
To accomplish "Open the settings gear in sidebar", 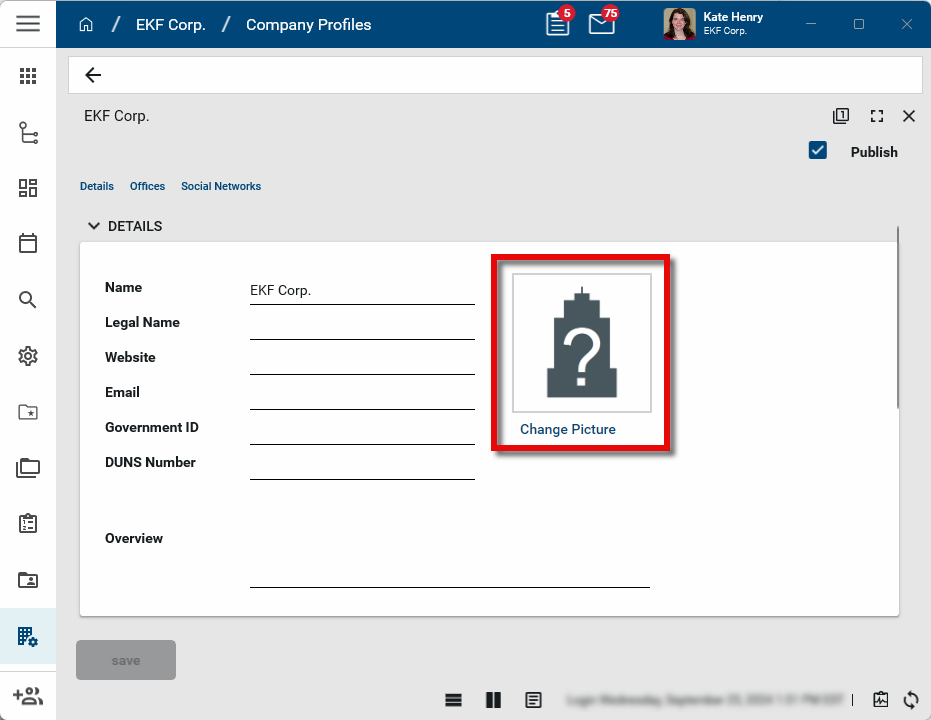I will point(28,356).
